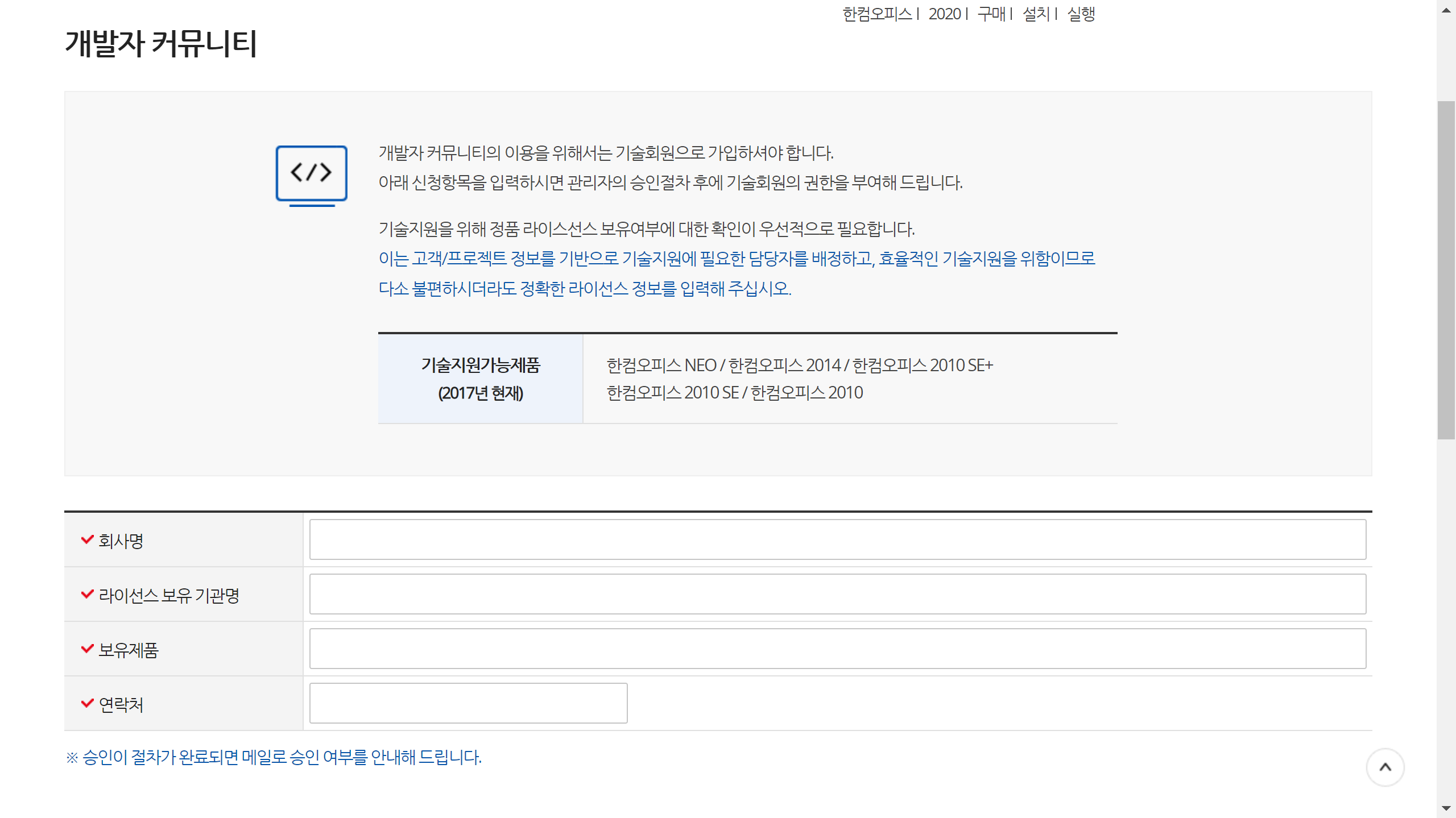Click the red checkmark beside 회사명
1456x818 pixels.
[x=87, y=539]
